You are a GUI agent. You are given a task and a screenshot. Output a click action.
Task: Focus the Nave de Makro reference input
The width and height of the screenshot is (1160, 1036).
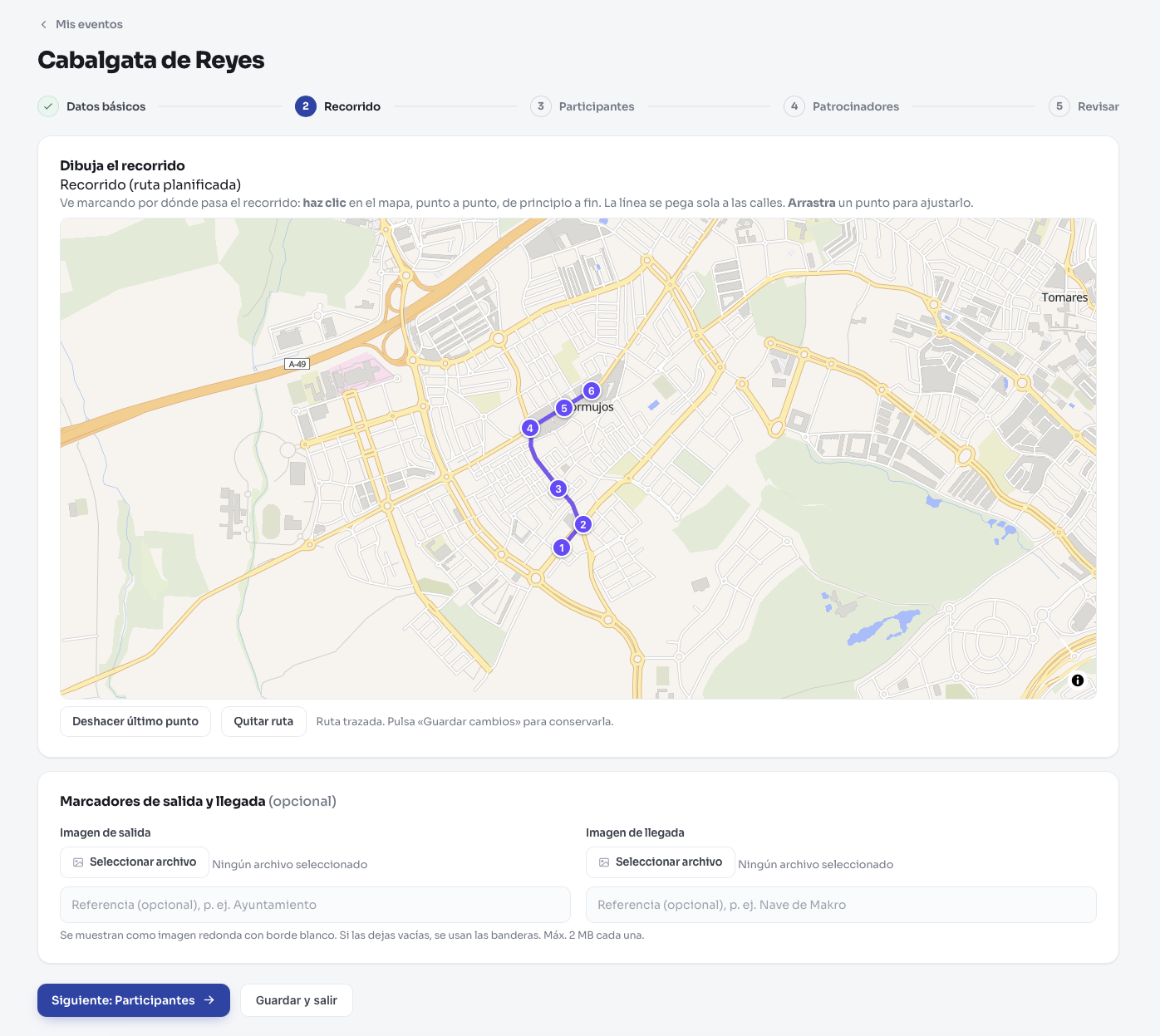[841, 905]
